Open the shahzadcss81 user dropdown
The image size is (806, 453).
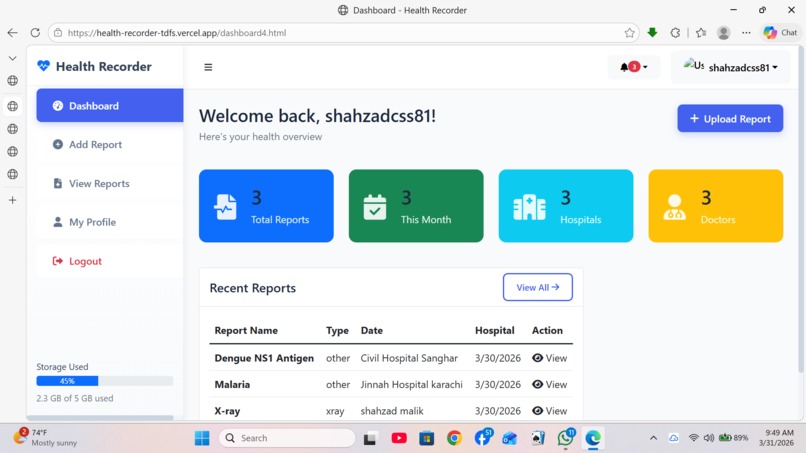[x=730, y=67]
